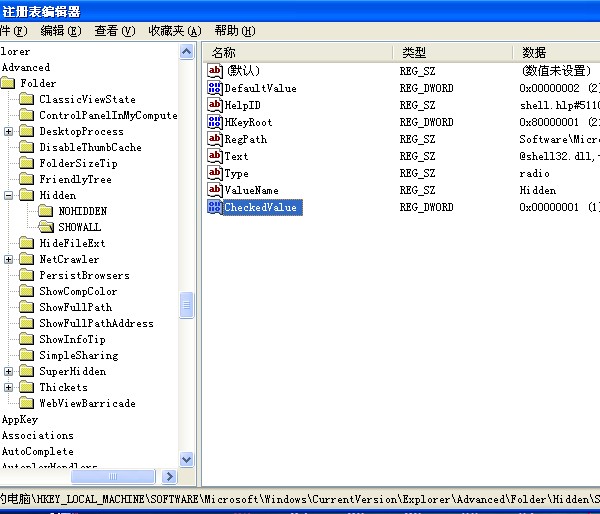Viewport: 600px width, 514px height.
Task: Expand the DesktopProcess tree node
Action: tap(8, 132)
